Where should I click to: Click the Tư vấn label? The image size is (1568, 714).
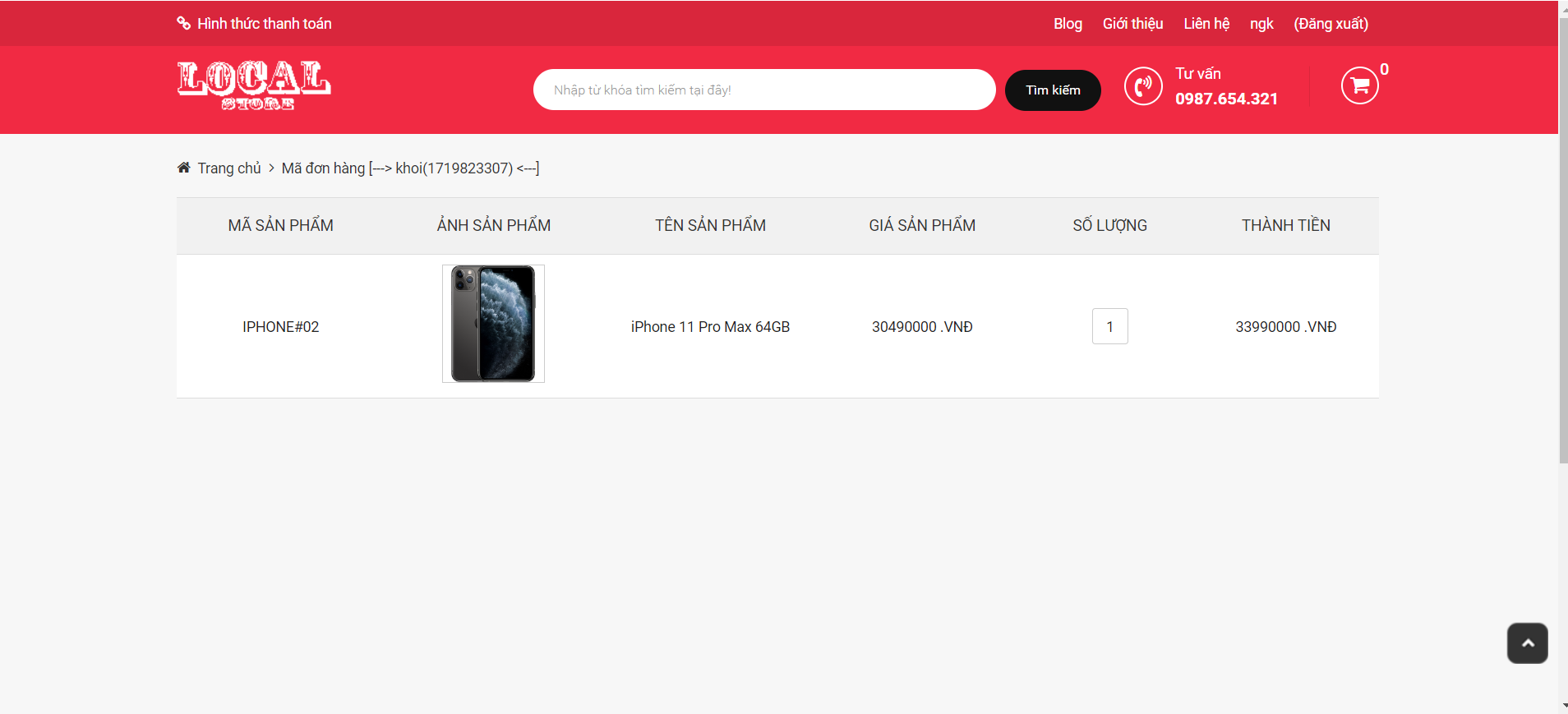point(1197,73)
